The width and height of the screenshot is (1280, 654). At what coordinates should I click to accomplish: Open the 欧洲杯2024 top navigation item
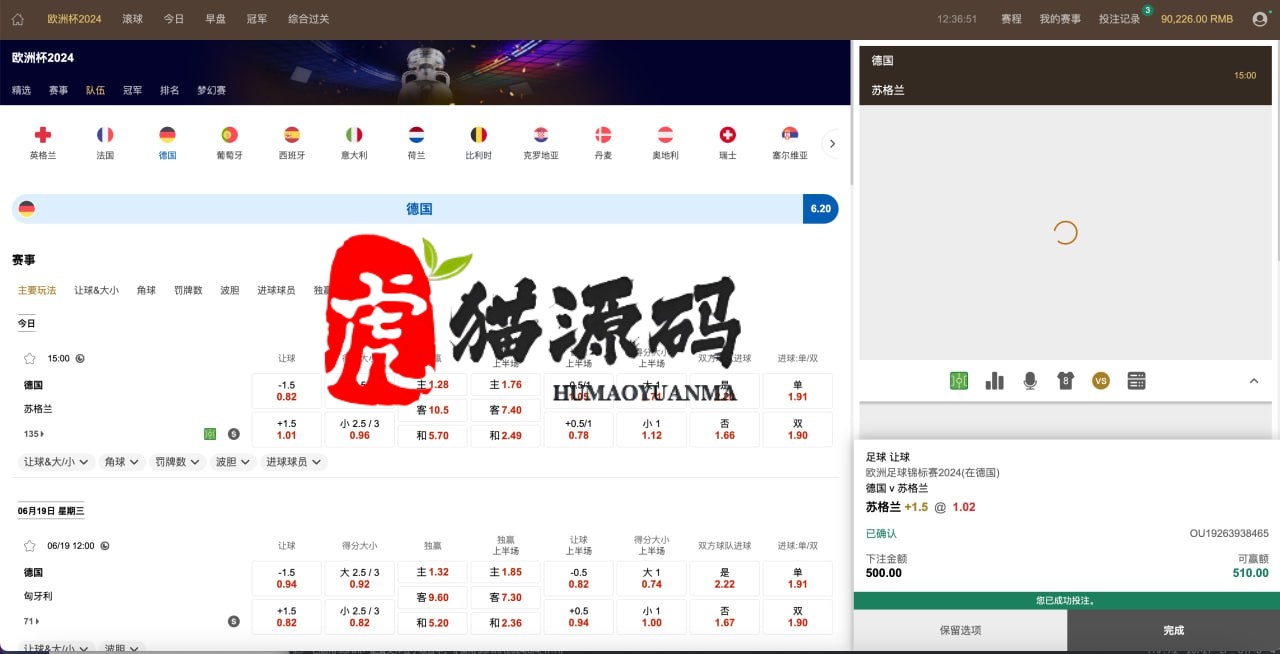coord(74,19)
